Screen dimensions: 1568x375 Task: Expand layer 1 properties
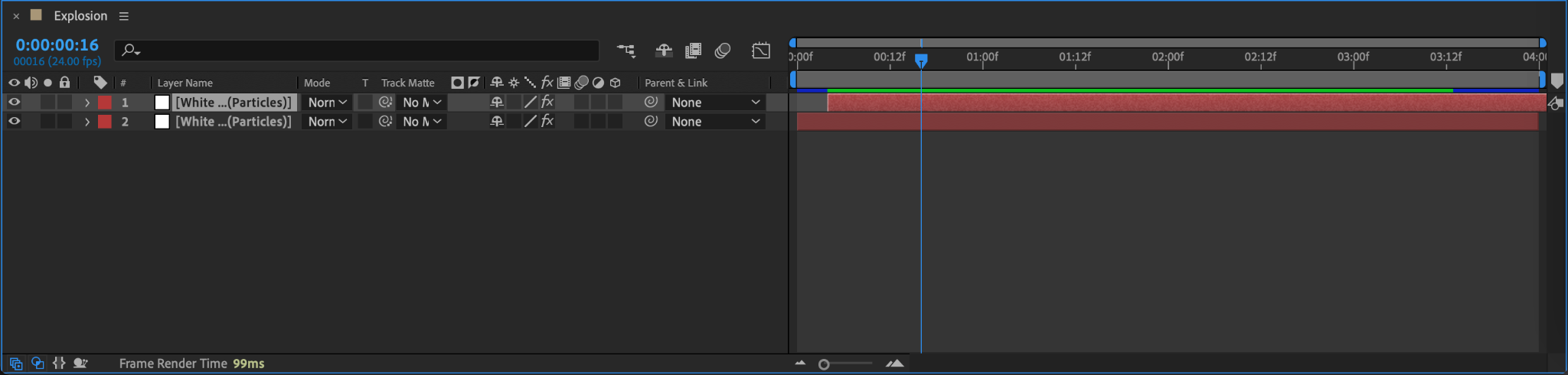point(87,102)
